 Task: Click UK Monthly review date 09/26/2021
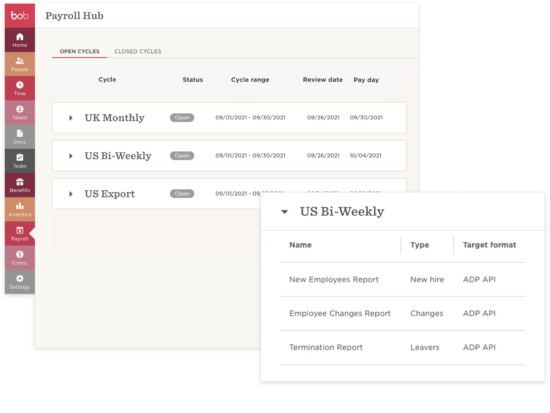coord(323,118)
